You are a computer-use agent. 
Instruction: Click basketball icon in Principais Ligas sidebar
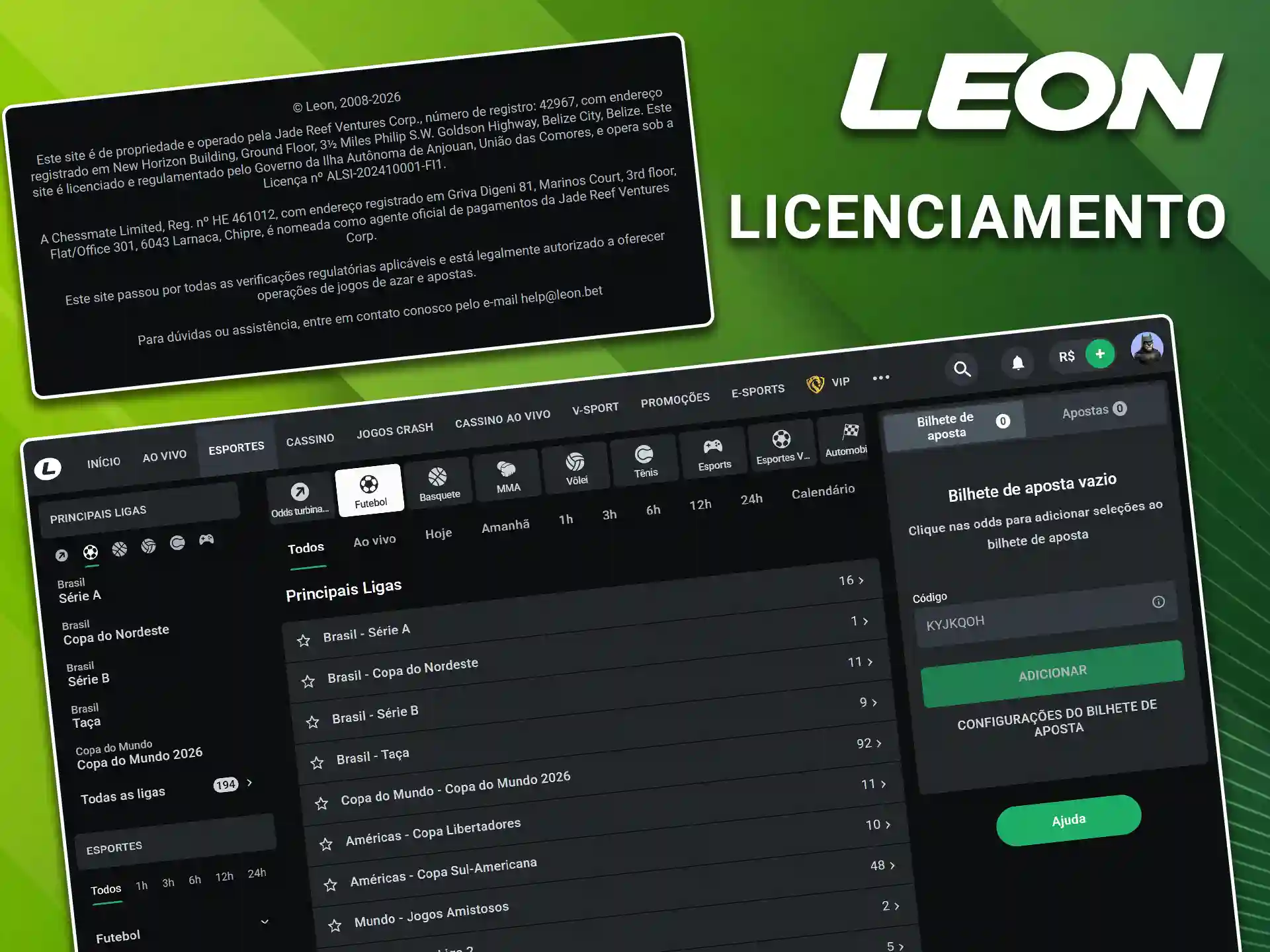(x=120, y=549)
